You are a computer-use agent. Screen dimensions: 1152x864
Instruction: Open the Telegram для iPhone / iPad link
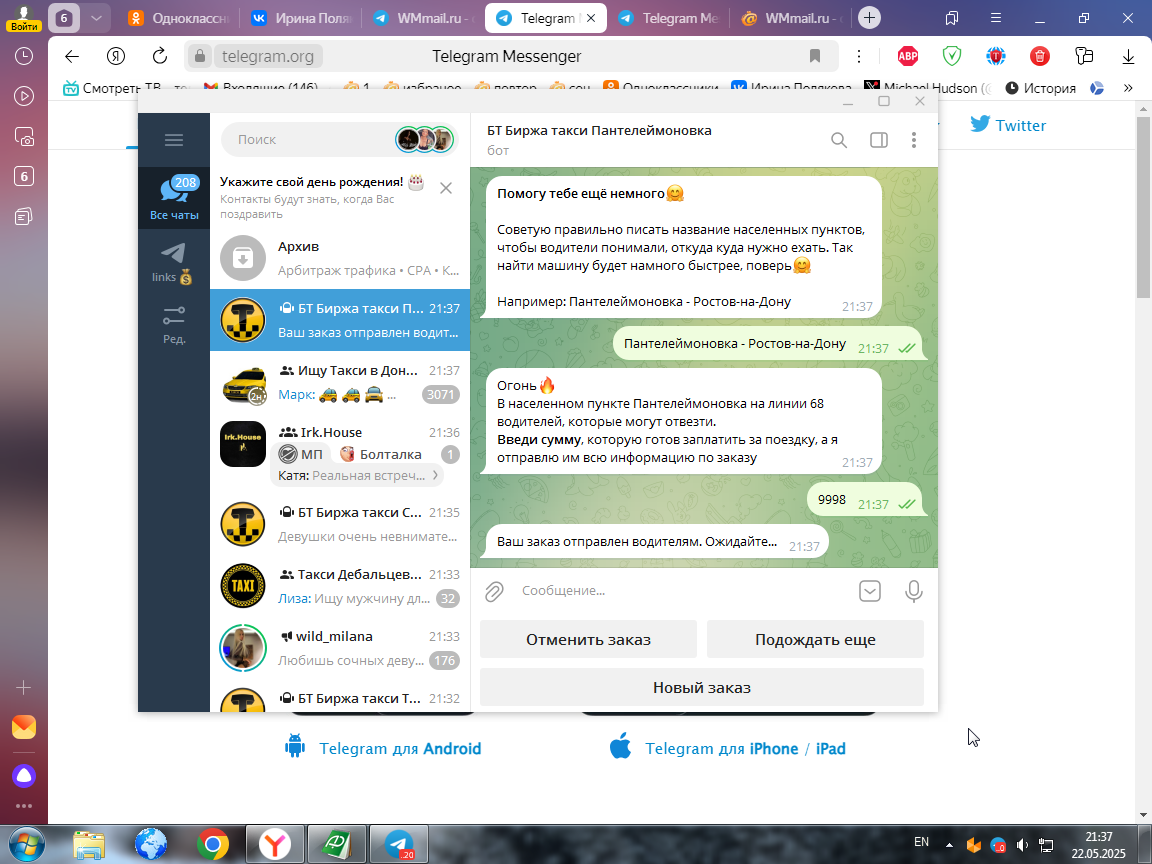click(727, 748)
